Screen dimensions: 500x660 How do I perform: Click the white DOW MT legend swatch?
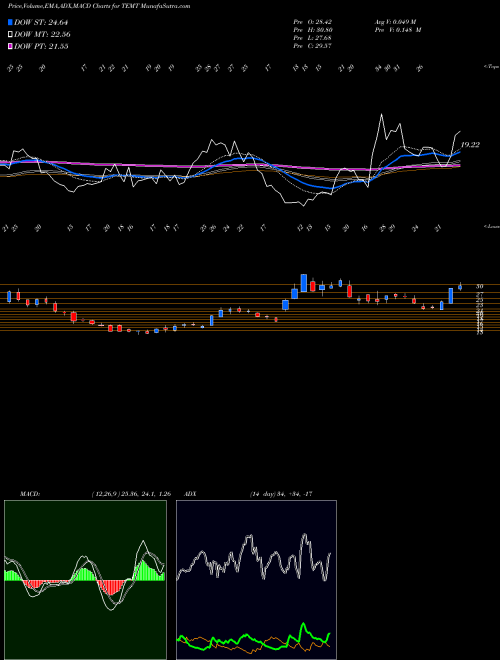tap(11, 35)
